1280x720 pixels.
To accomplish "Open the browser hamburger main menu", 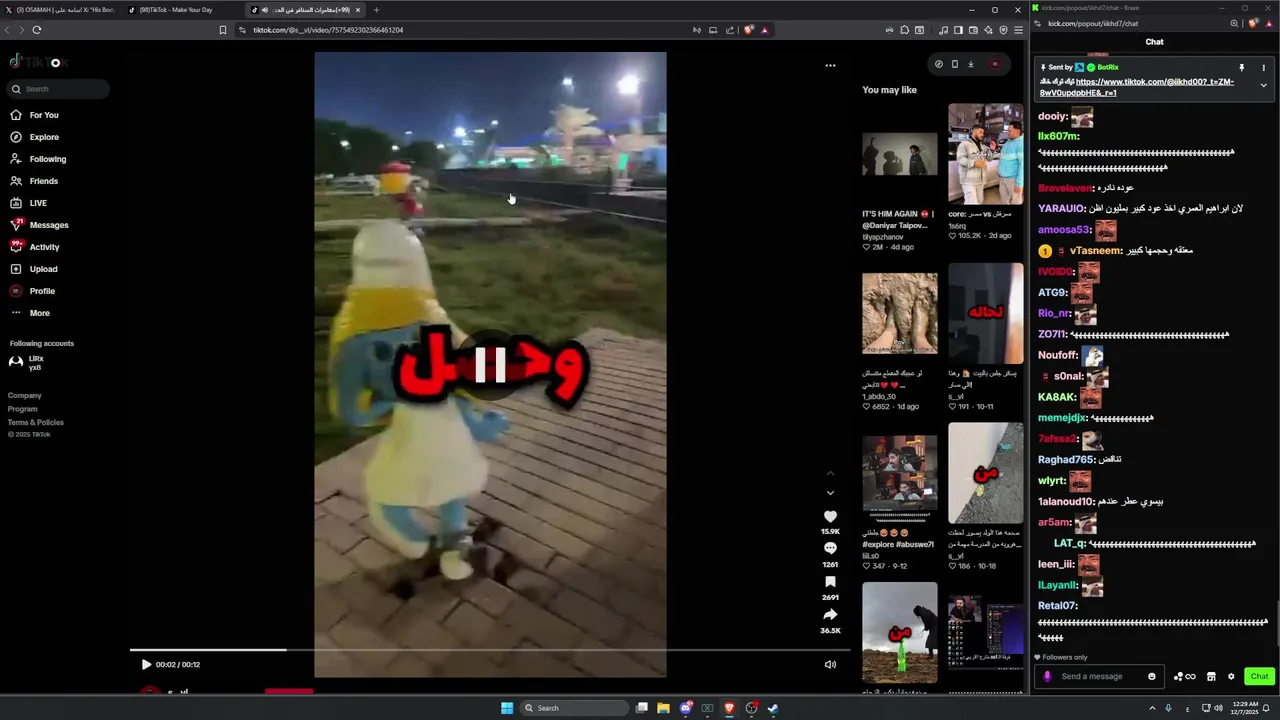I will point(1018,30).
